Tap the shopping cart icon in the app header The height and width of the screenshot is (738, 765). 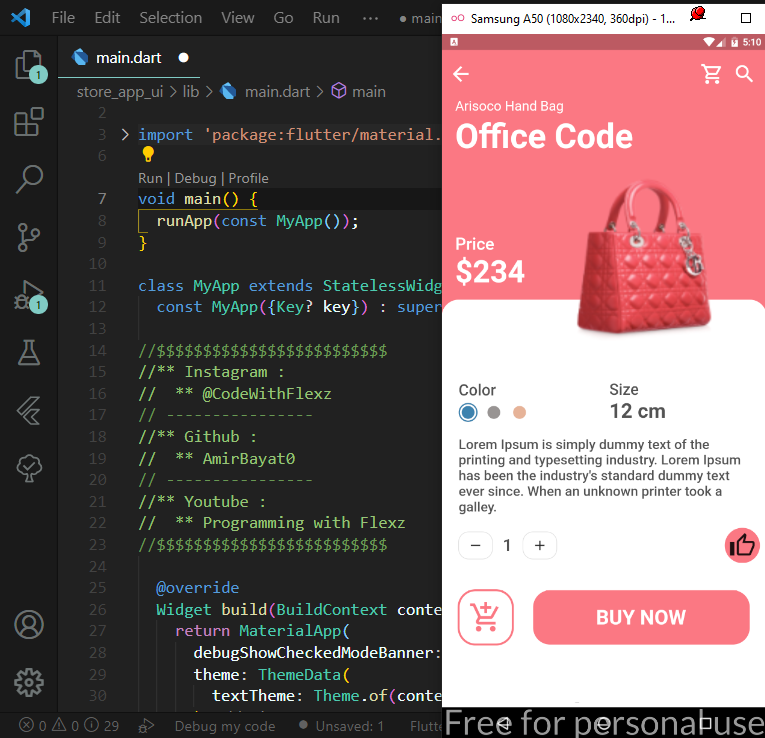[711, 74]
